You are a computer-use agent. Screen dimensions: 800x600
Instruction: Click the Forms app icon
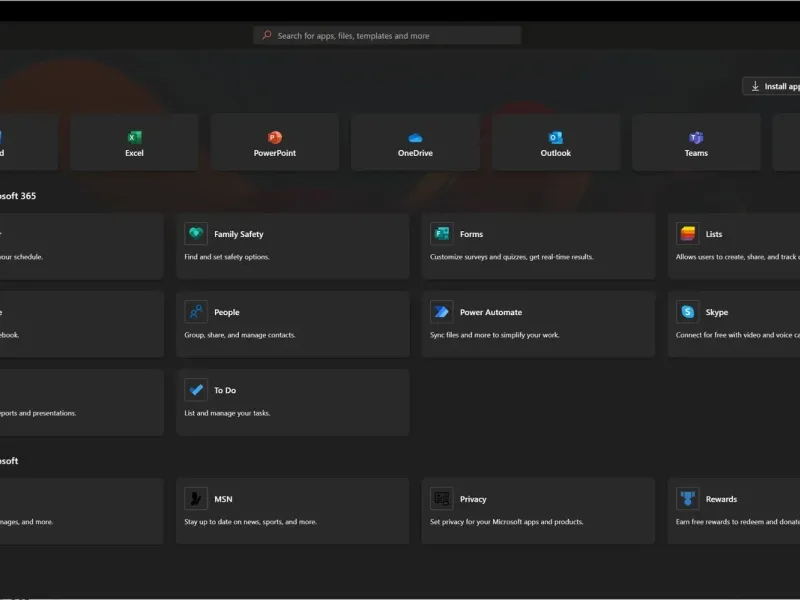[x=441, y=234]
